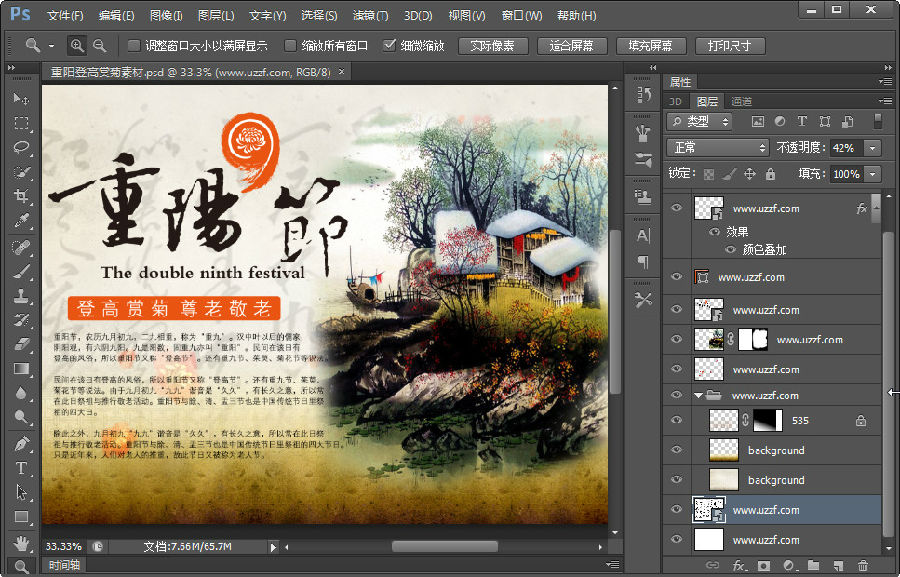This screenshot has height=577, width=900.
Task: Click the lock-all padlock icon
Action: point(770,174)
